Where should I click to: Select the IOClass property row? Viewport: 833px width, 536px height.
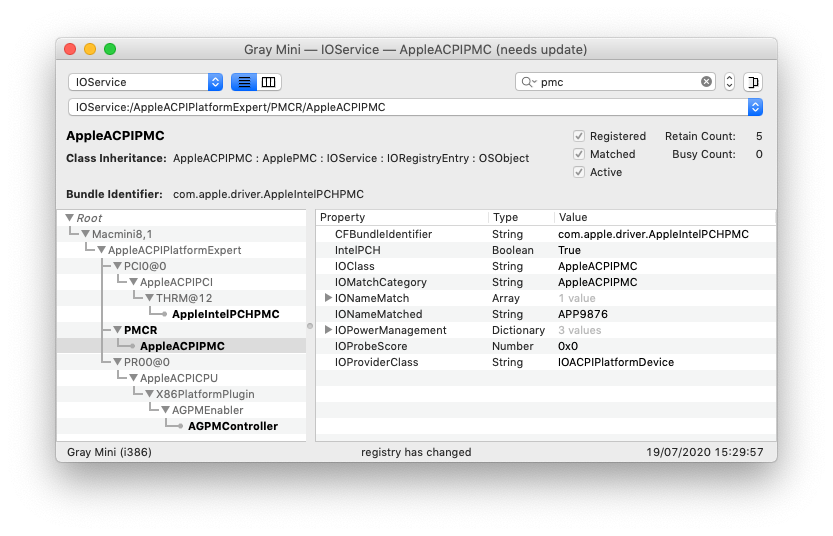tap(546, 266)
